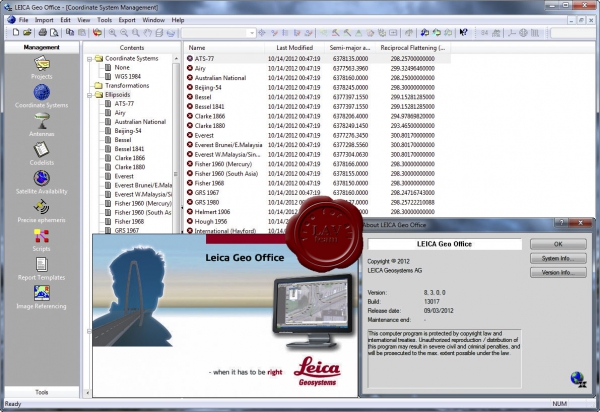Viewport: 600px width, 412px height.
Task: Click OK in the About dialog
Action: click(558, 244)
